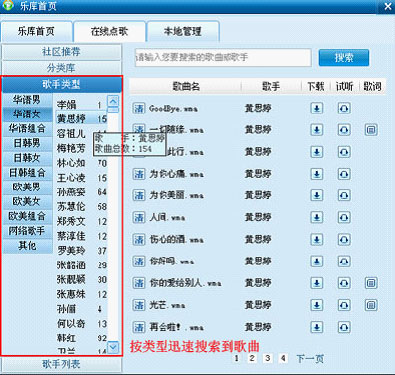This screenshot has width=395, height=375.
Task: Select the 网络歌手 category
Action: click(27, 231)
